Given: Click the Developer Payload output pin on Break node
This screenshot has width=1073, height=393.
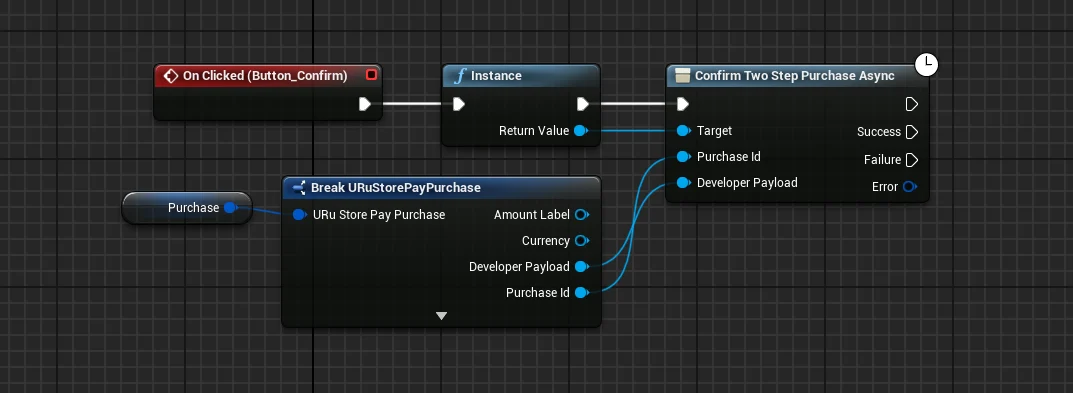Looking at the screenshot, I should pyautogui.click(x=582, y=266).
